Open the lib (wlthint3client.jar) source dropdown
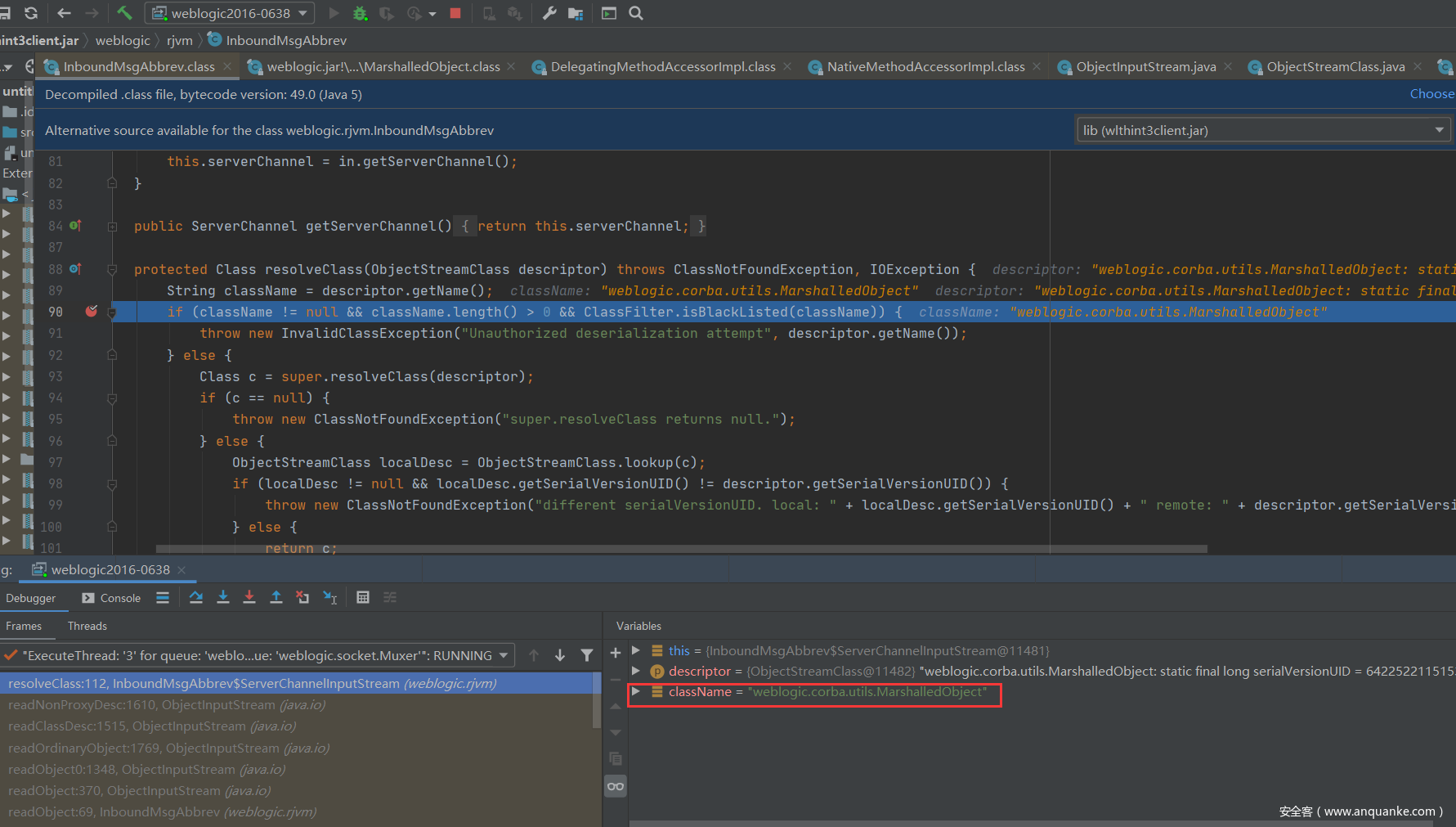 click(1263, 130)
